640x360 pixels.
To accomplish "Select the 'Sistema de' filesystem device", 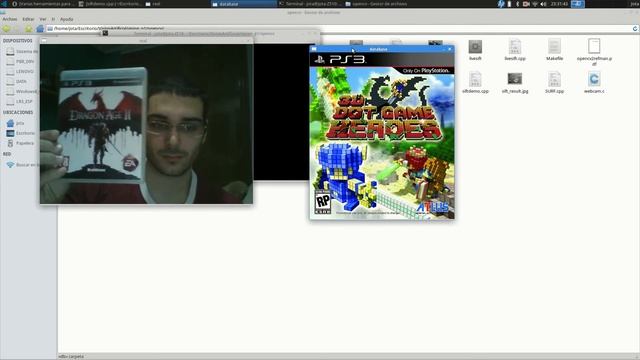I will (22, 52).
